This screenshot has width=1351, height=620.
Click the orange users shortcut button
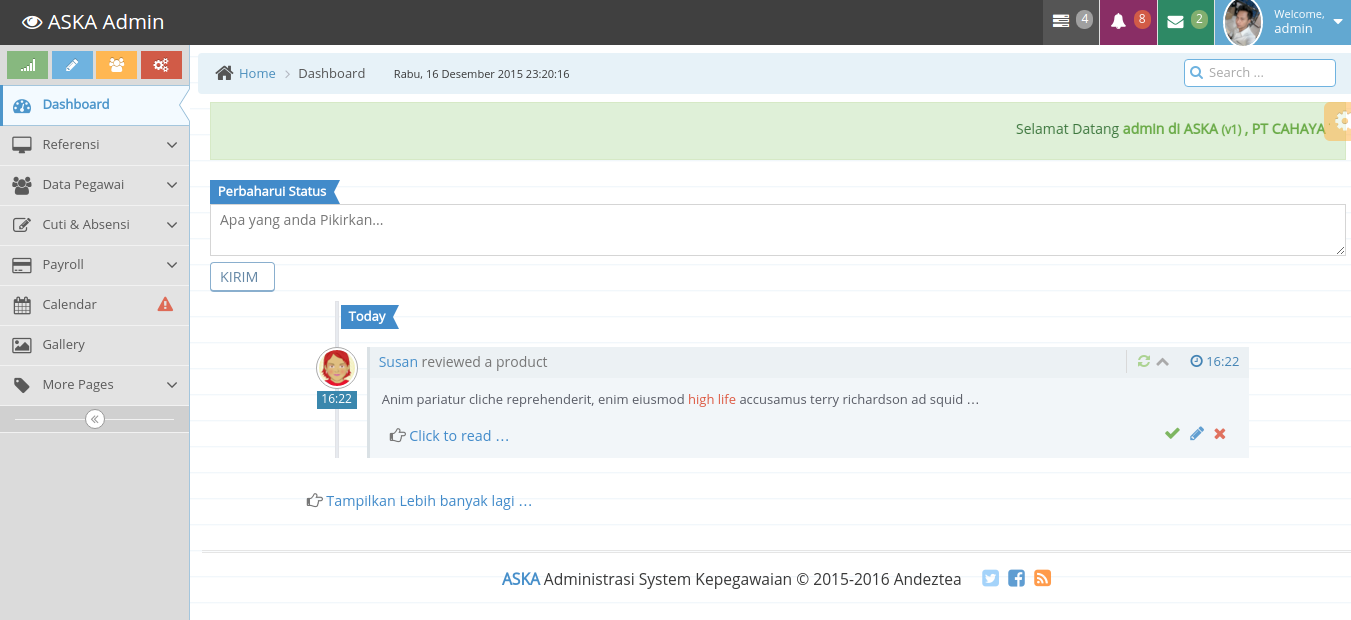point(116,65)
